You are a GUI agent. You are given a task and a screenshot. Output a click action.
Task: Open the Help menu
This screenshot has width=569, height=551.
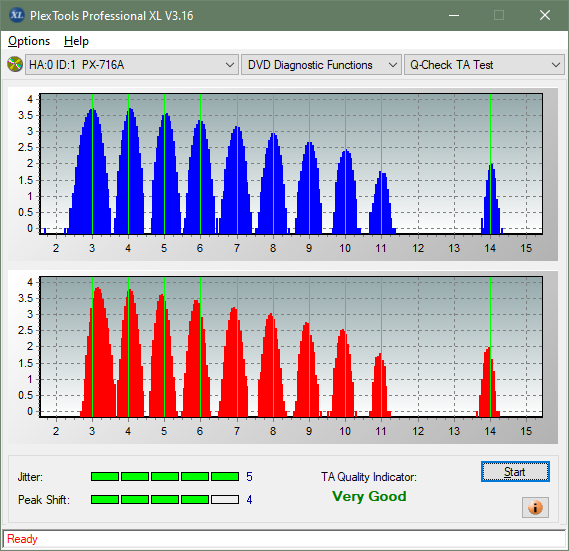[76, 41]
